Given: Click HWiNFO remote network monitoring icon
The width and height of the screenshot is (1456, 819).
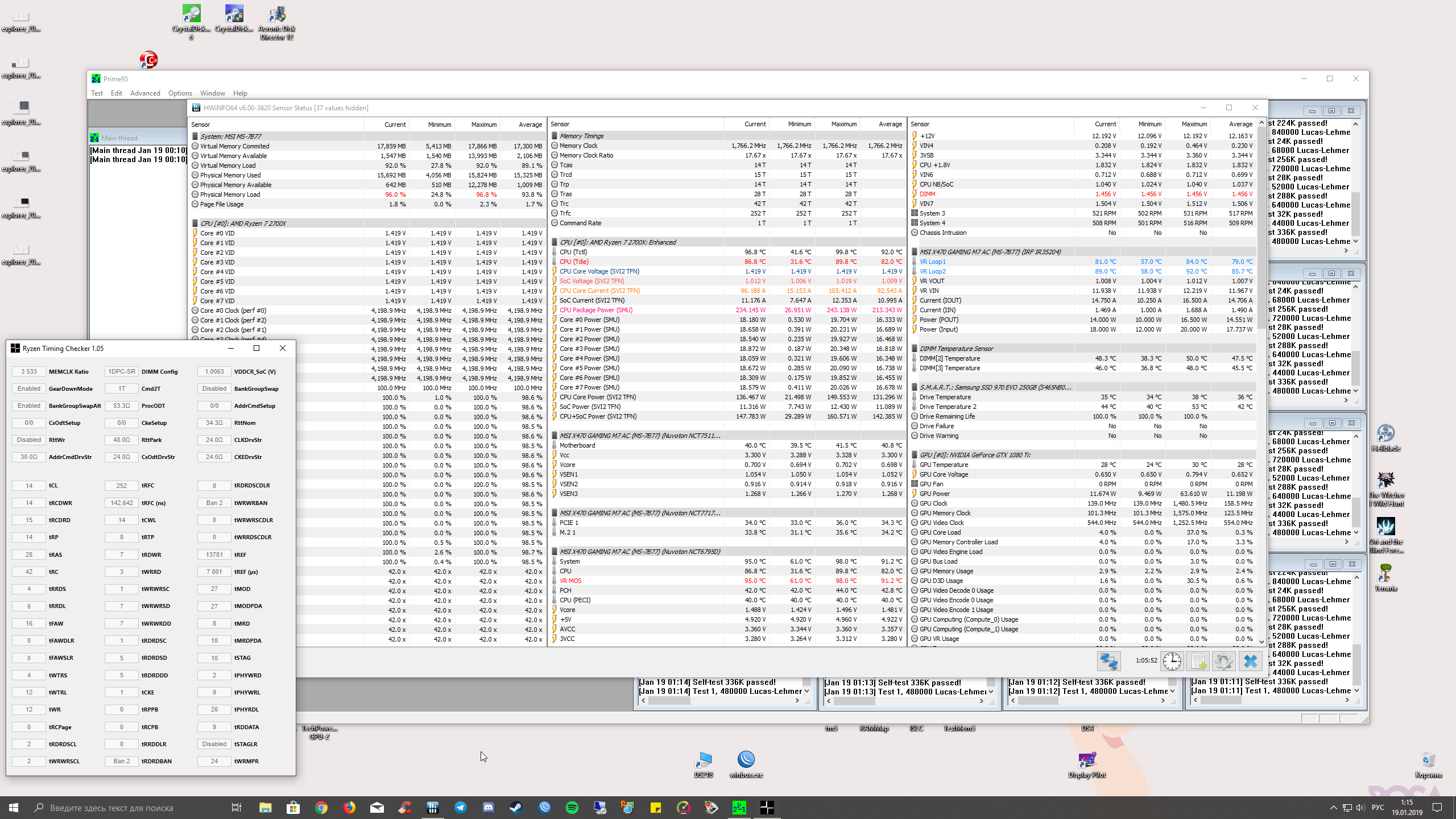Looking at the screenshot, I should pyautogui.click(x=1108, y=661).
